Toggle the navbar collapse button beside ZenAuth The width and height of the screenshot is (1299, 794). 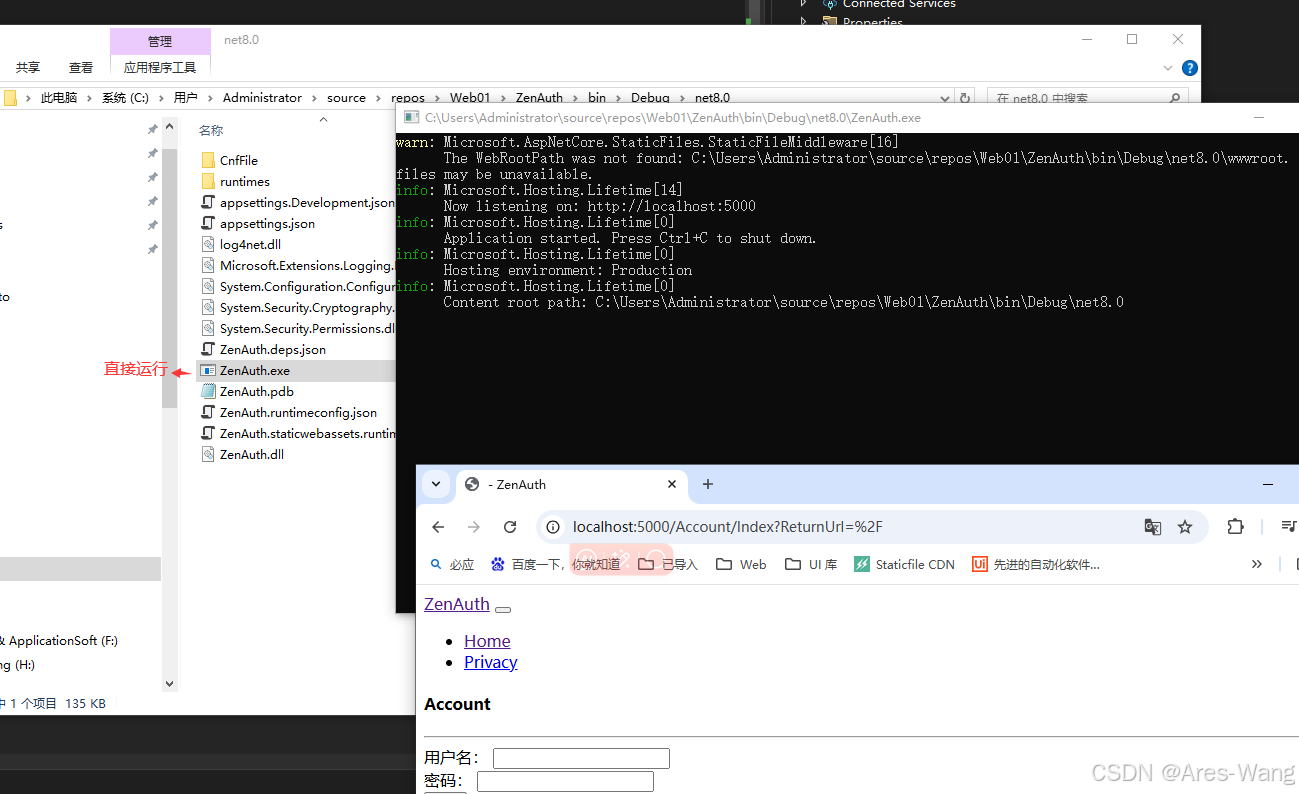(x=503, y=609)
